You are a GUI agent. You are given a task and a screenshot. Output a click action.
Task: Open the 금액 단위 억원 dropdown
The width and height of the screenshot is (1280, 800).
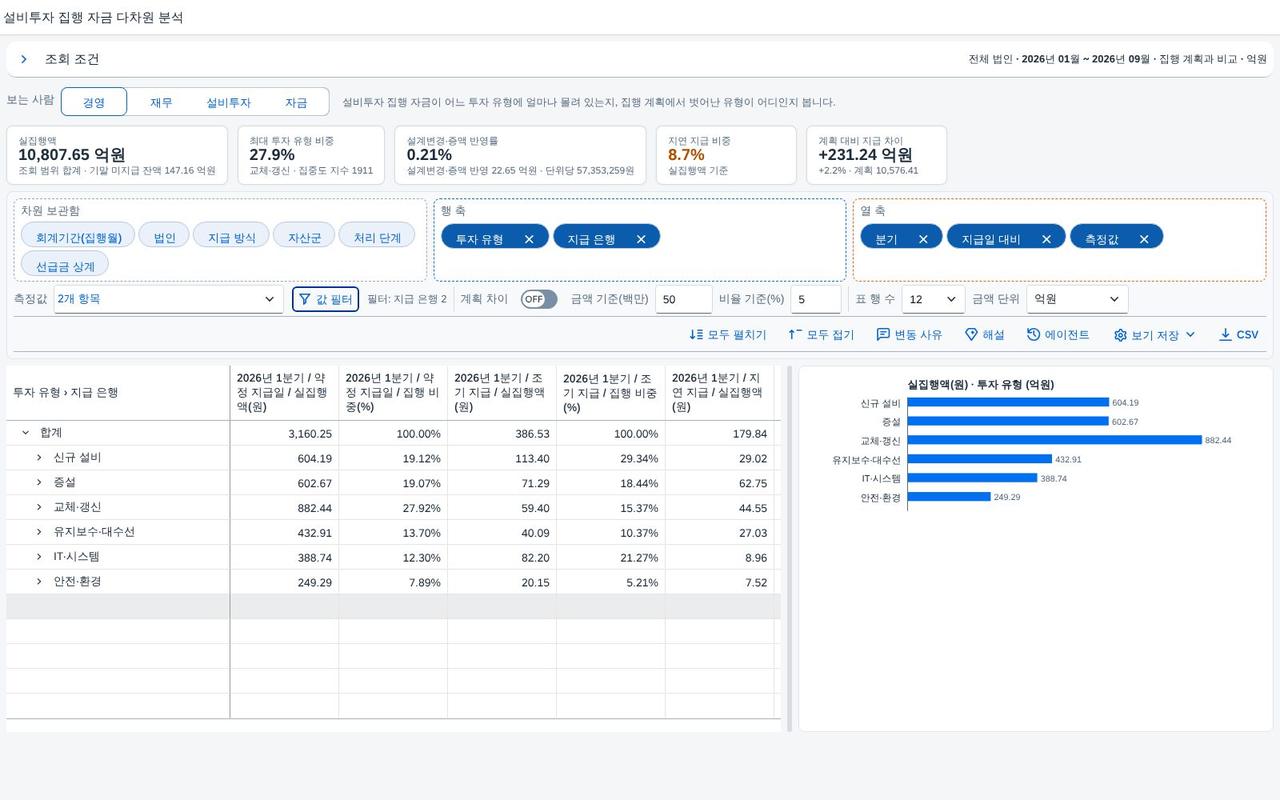pos(1078,299)
